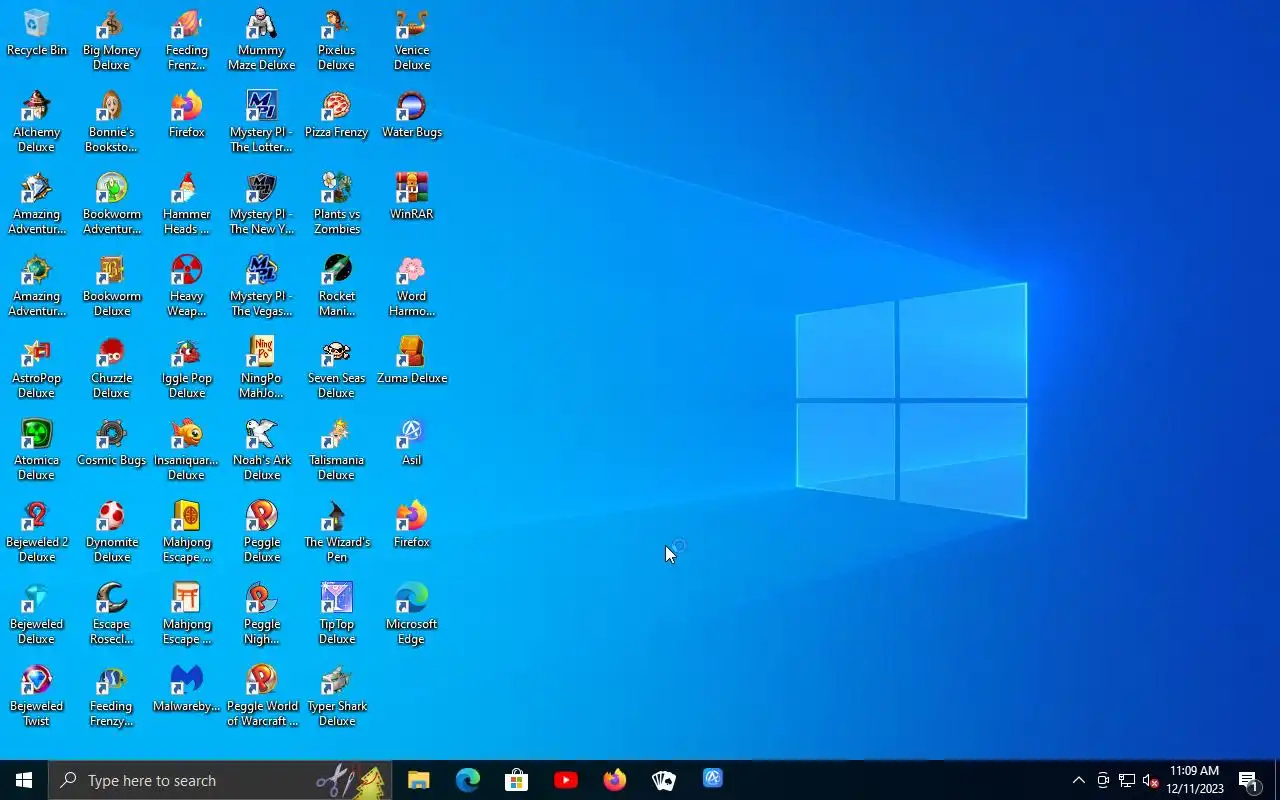Open Peggle World of Warcraft icon
This screenshot has height=800, width=1280.
[x=262, y=696]
